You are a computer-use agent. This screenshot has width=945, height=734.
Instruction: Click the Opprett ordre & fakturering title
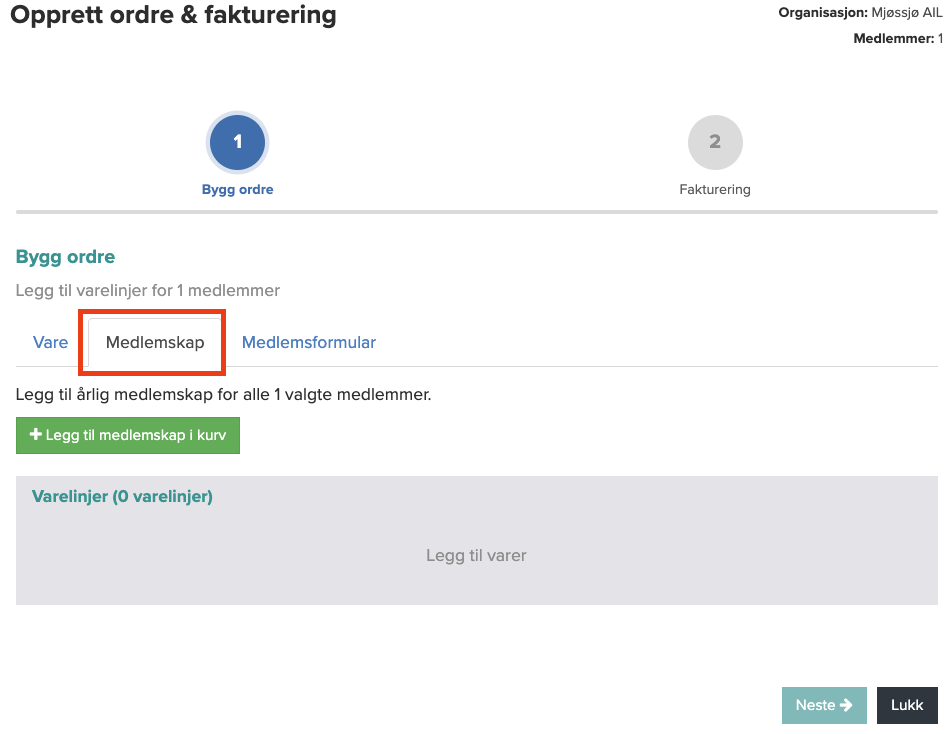[x=174, y=14]
